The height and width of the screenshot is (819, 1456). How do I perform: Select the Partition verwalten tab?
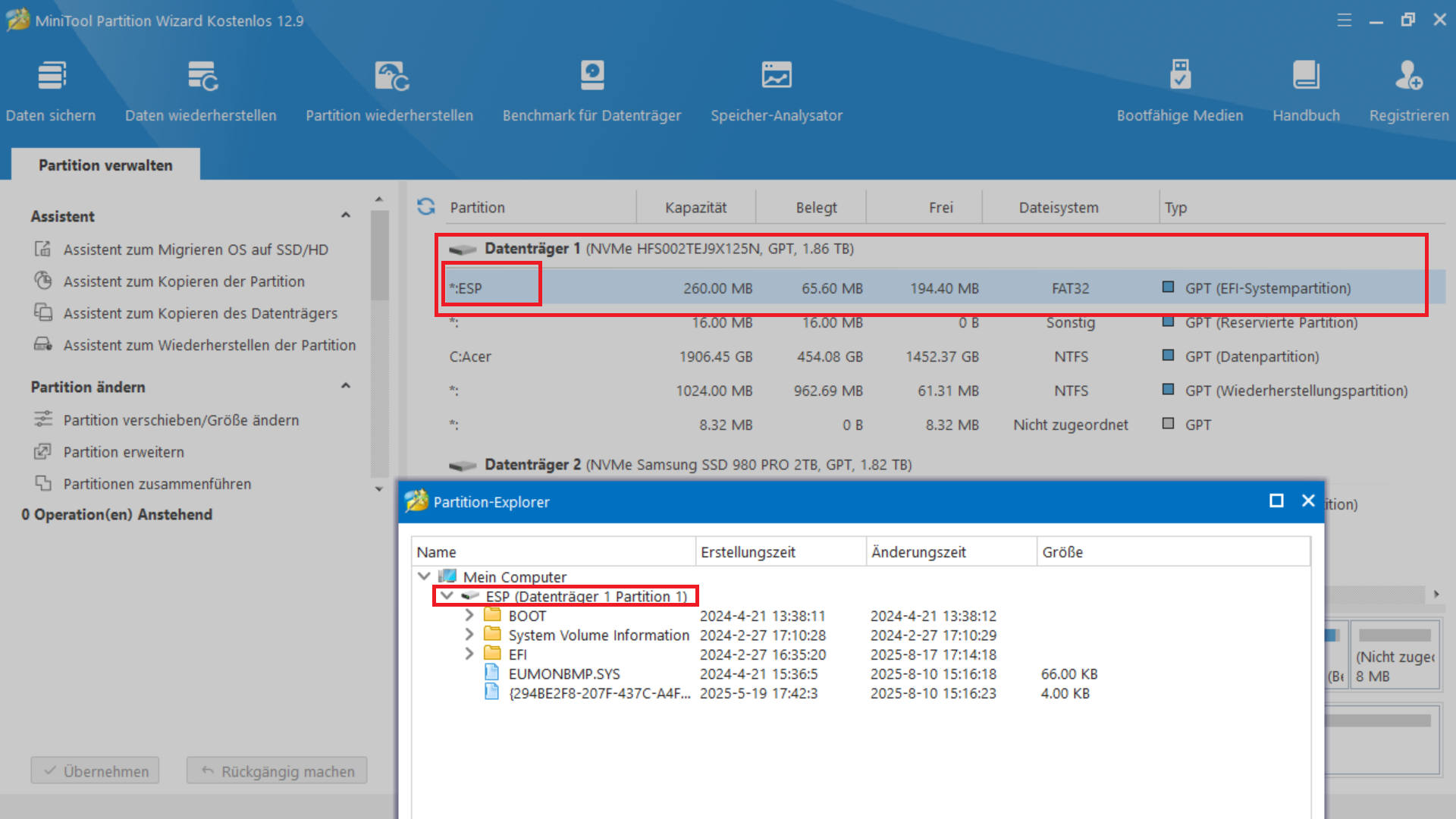105,165
